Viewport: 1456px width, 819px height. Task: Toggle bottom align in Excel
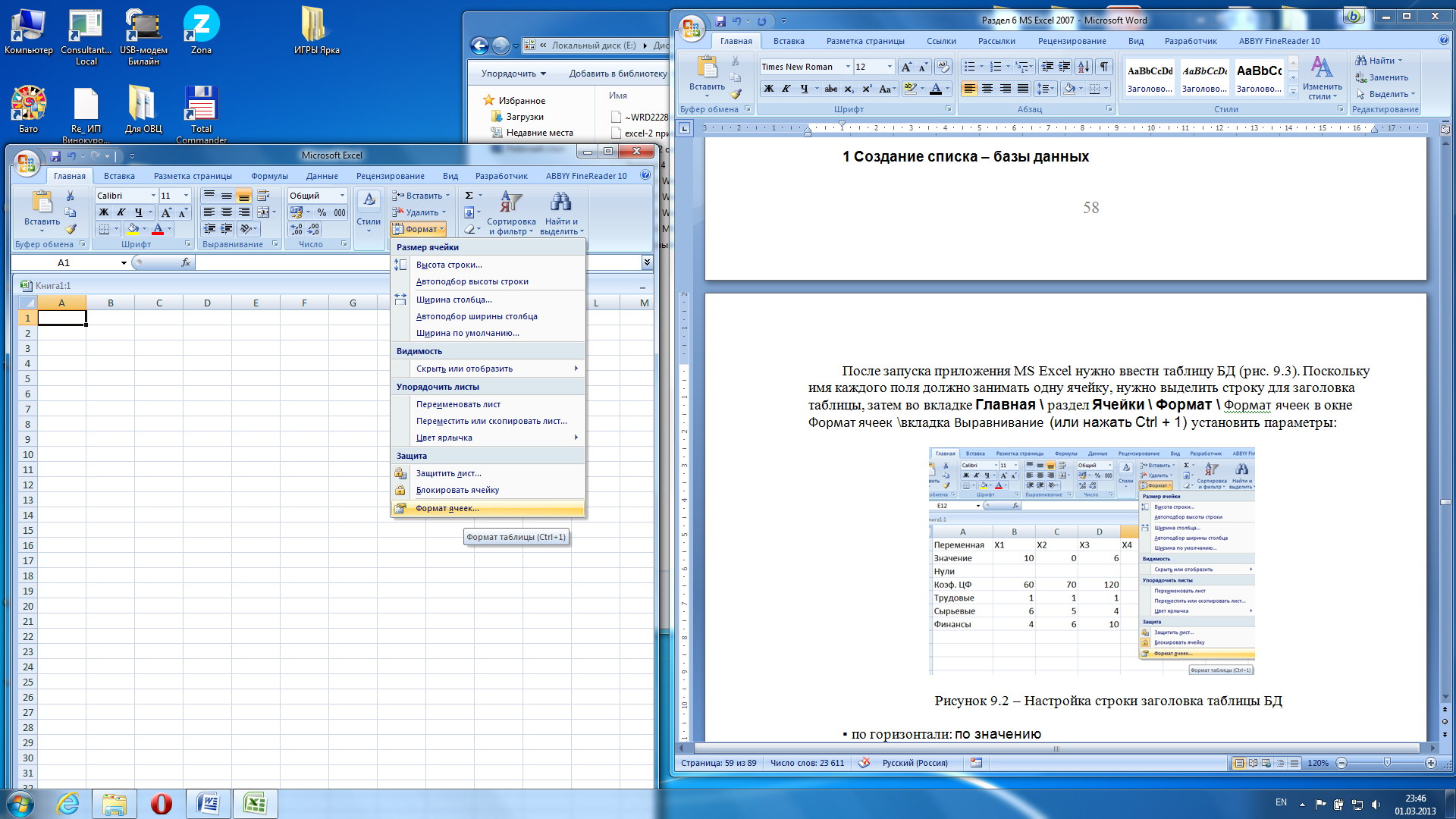point(244,196)
